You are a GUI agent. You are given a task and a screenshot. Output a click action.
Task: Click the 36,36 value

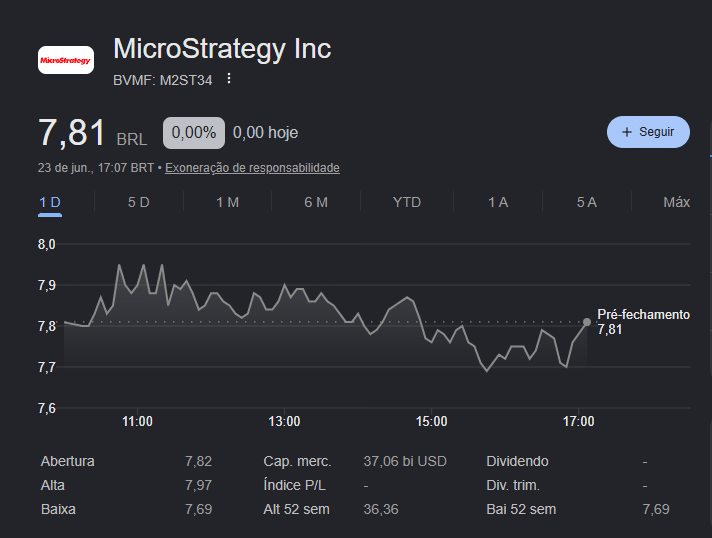click(x=381, y=509)
